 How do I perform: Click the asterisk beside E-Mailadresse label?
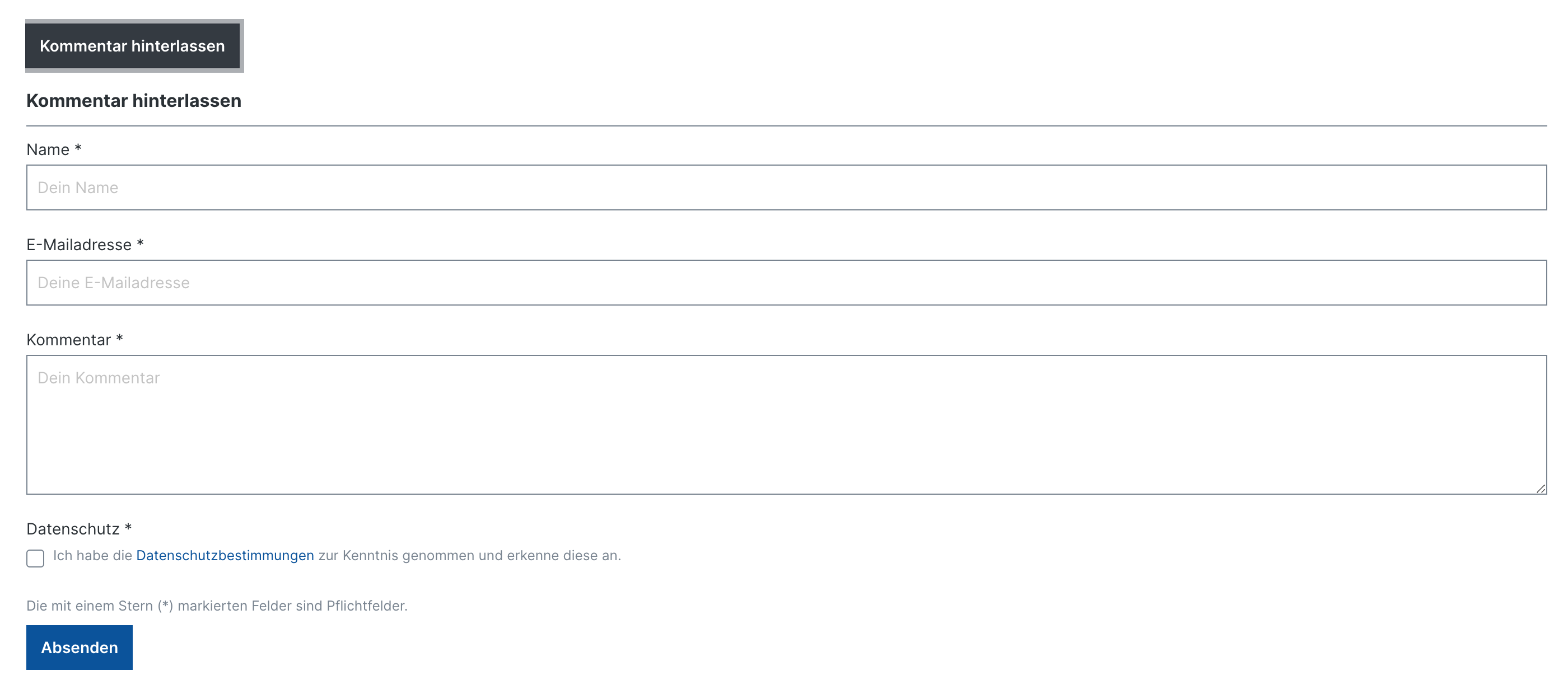point(140,243)
